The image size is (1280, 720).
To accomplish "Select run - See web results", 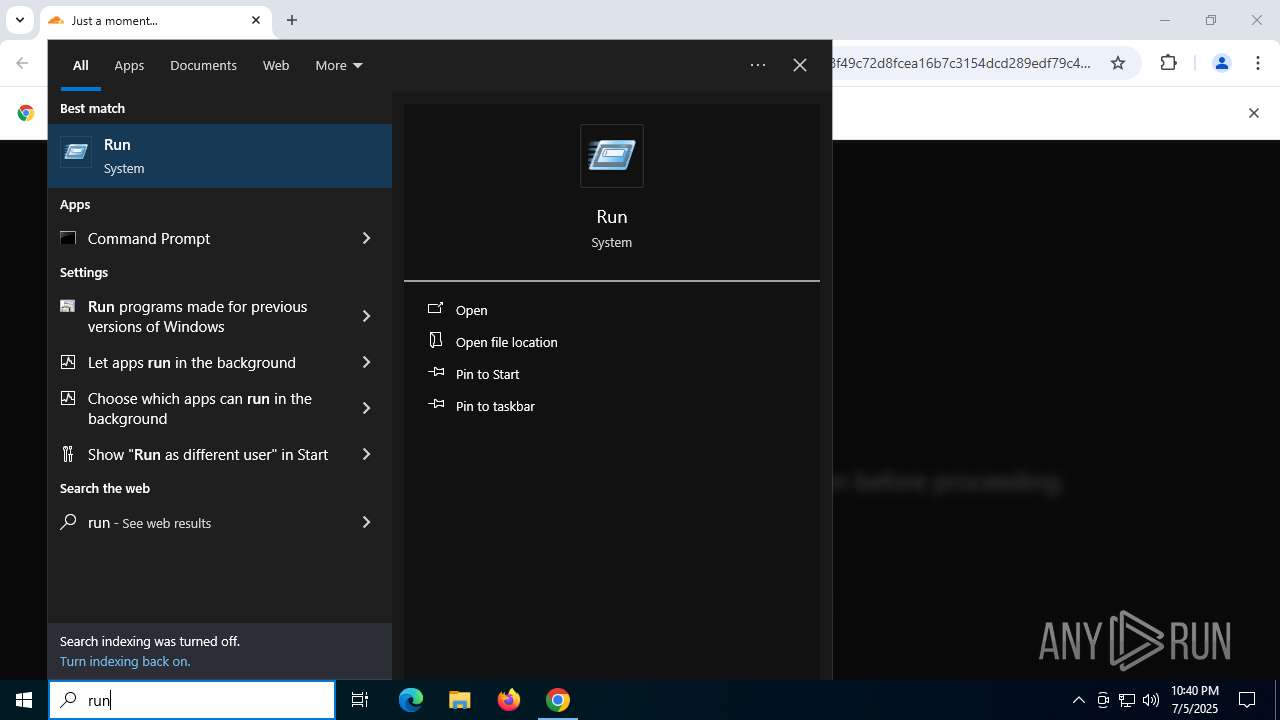I will coord(194,522).
